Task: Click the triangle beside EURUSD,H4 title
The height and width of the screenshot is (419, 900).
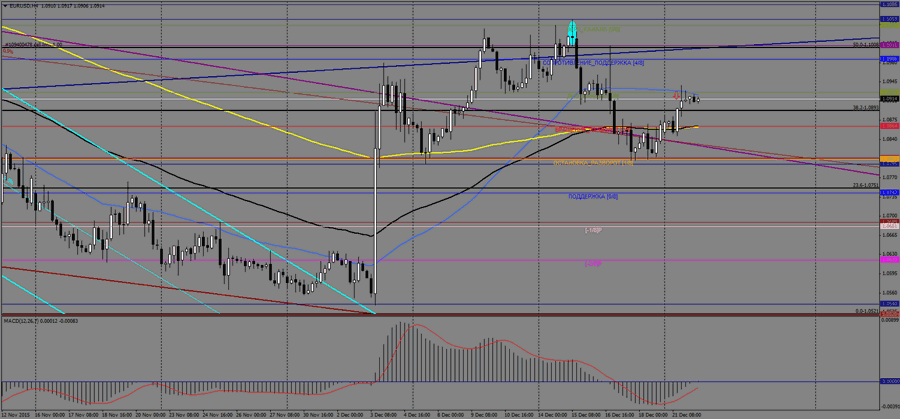Action: point(5,5)
